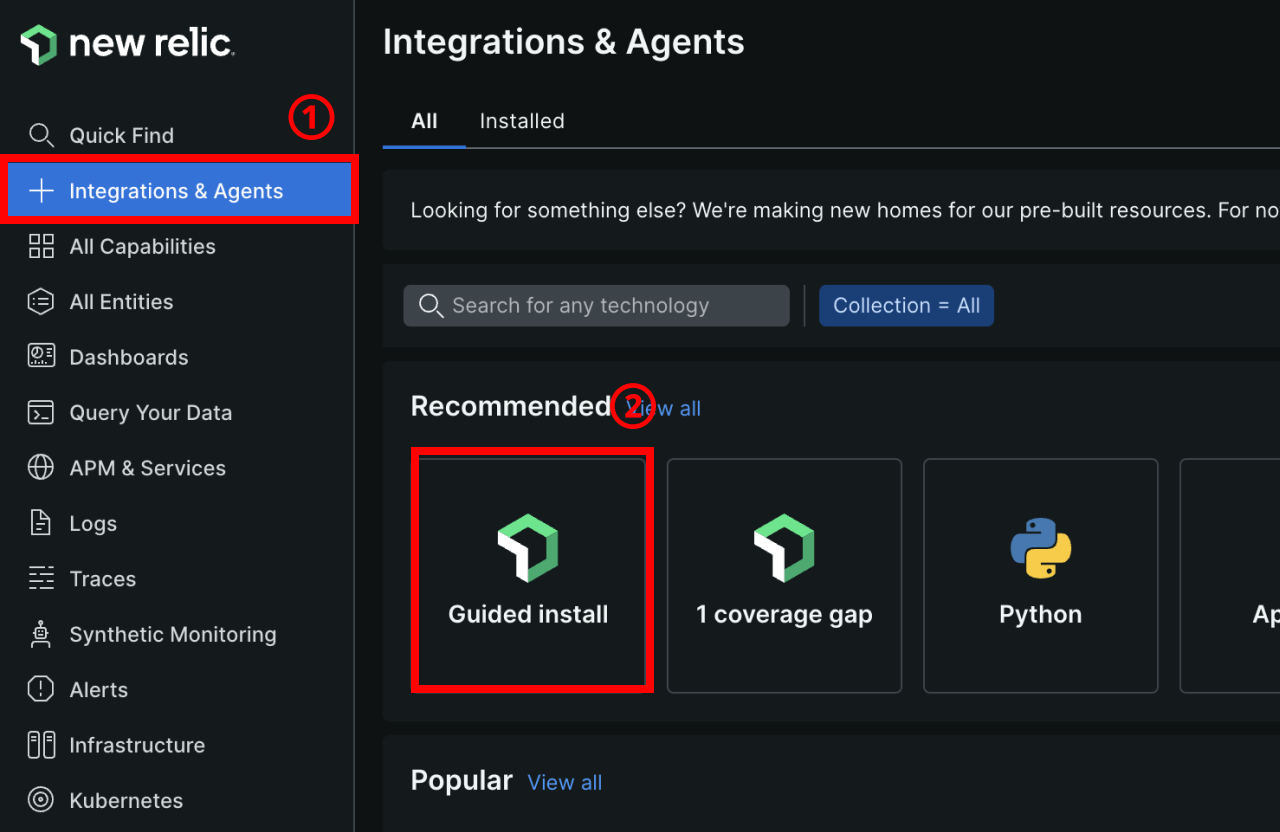Click the search for any technology field
This screenshot has height=832, width=1280.
(595, 305)
